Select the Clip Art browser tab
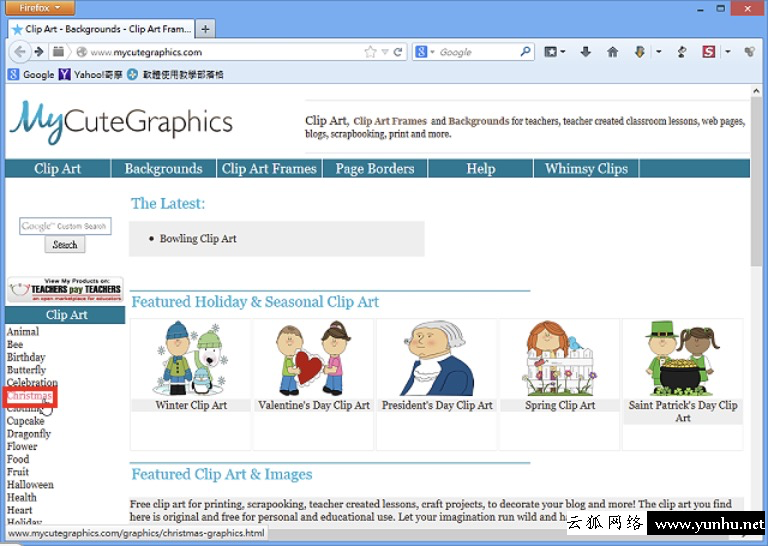 (102, 29)
